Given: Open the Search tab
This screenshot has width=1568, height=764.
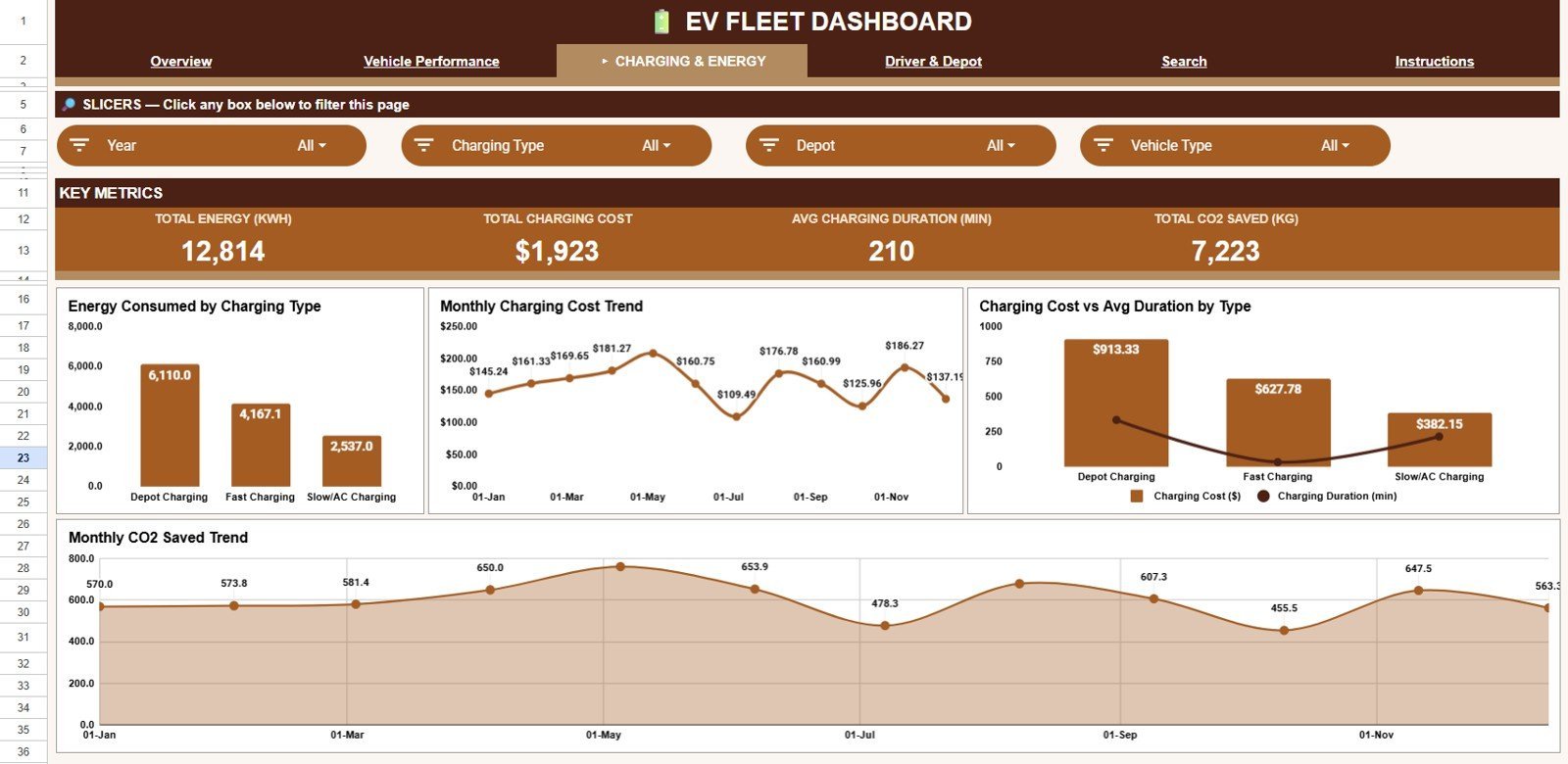Looking at the screenshot, I should click(x=1184, y=61).
